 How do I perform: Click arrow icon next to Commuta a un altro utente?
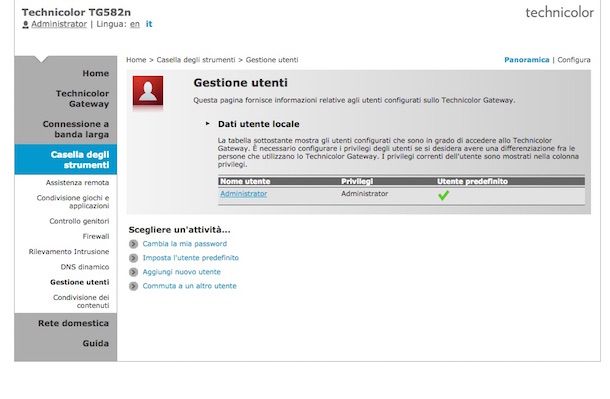[133, 286]
